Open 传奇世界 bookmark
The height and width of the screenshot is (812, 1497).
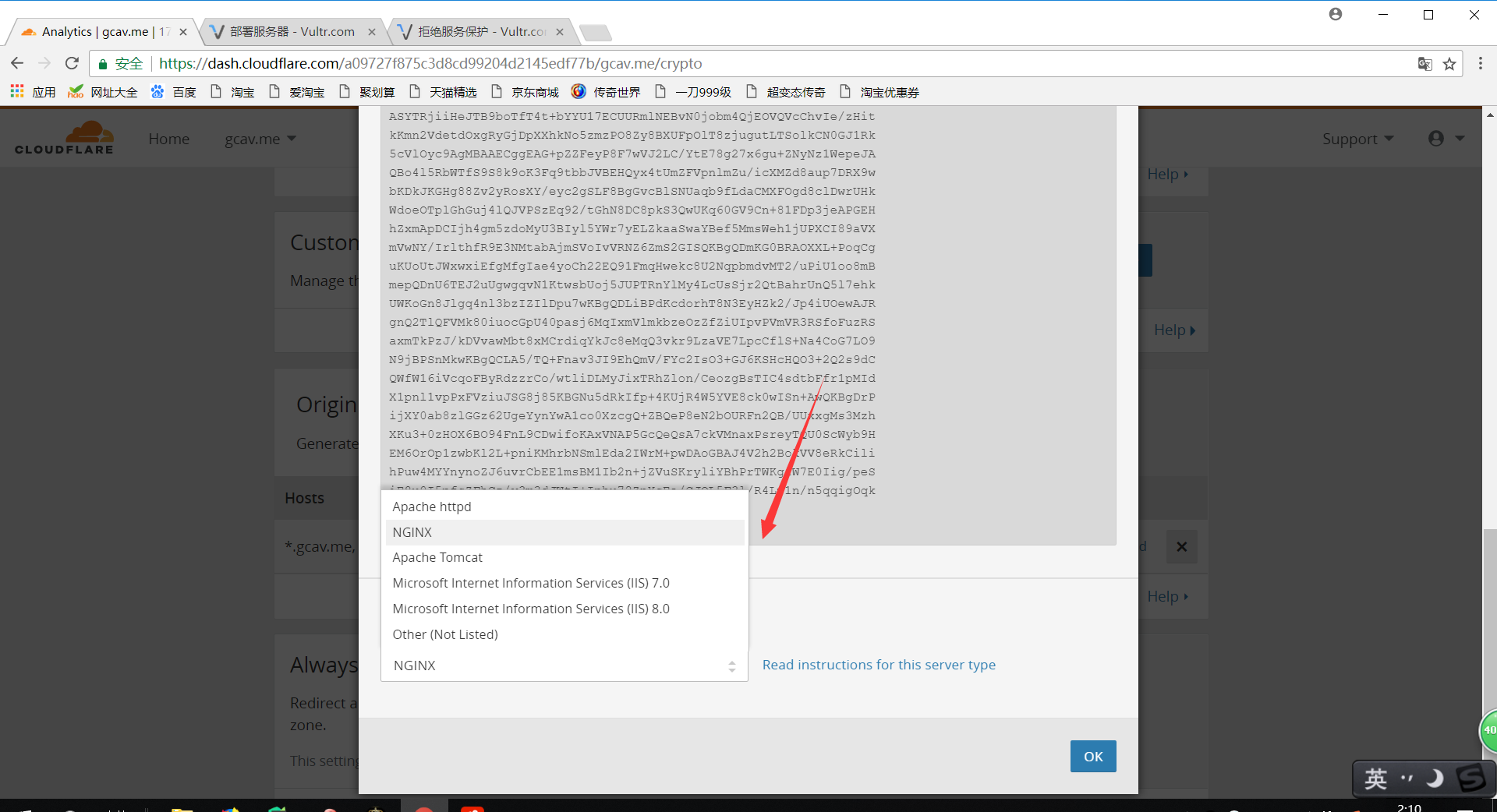pyautogui.click(x=606, y=92)
